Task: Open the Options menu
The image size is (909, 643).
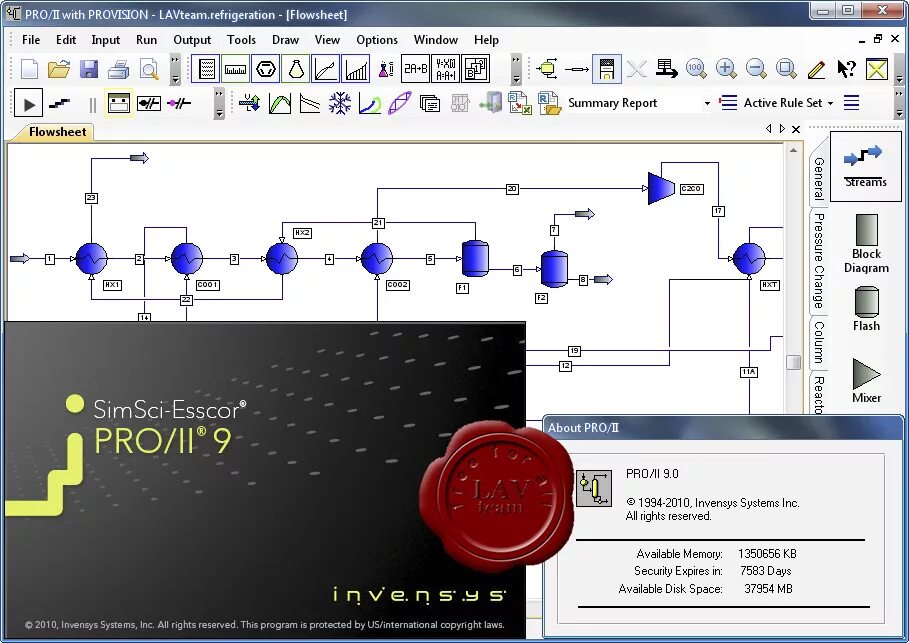Action: point(377,40)
